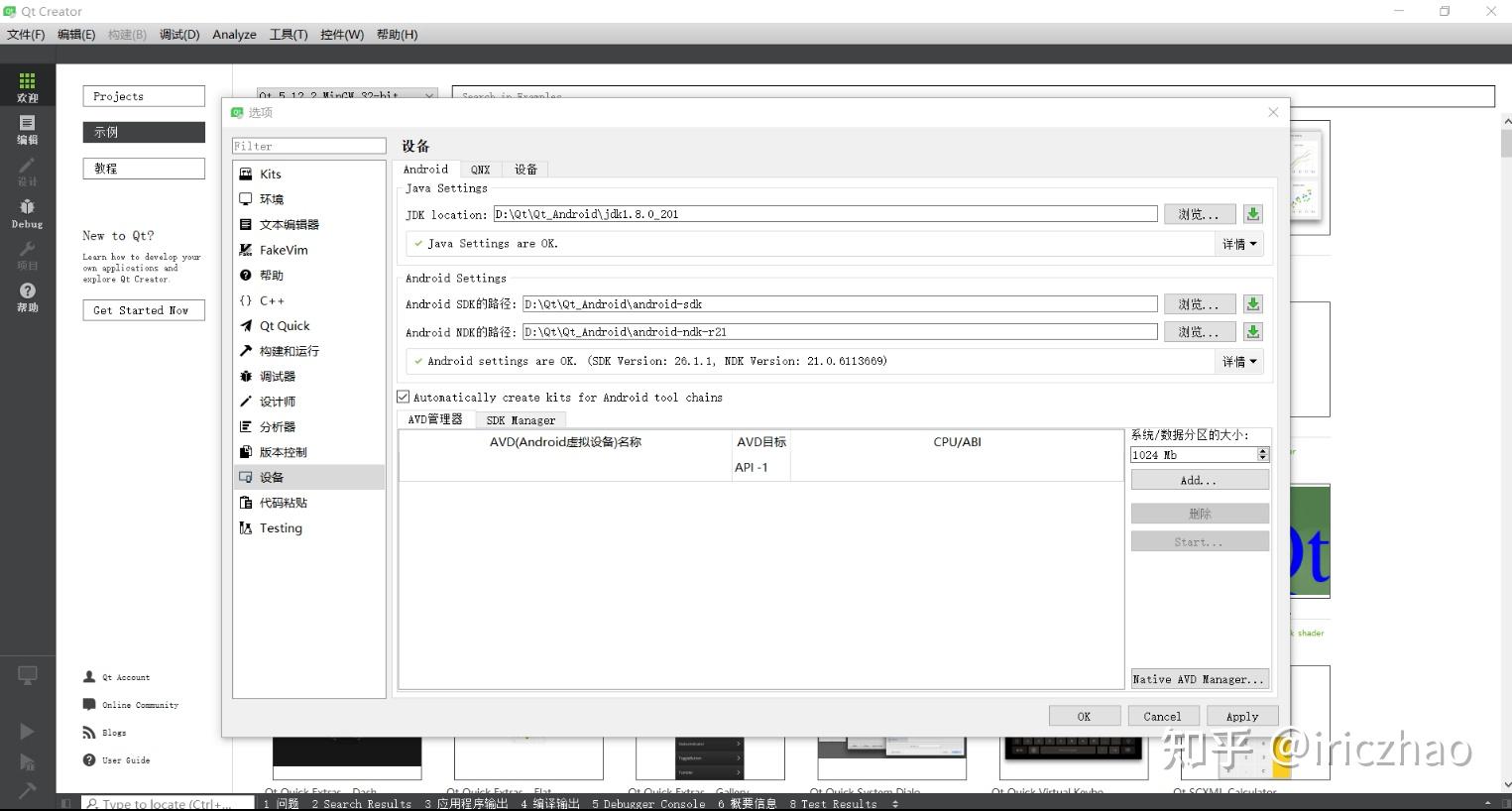Switch to the QNX tab
Viewport: 1512px width, 811px height.
(481, 170)
